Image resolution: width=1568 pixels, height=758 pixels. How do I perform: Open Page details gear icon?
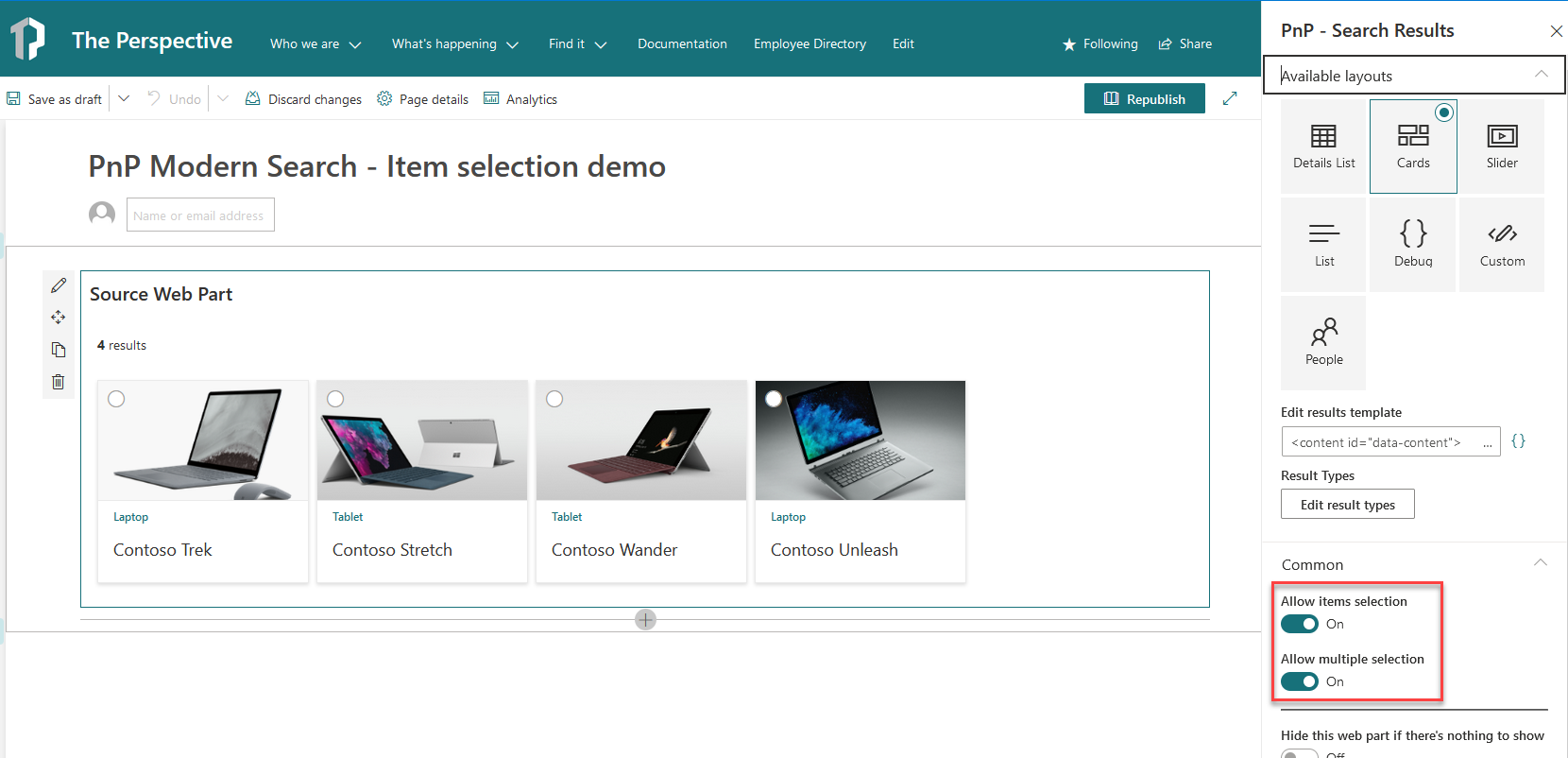384,98
